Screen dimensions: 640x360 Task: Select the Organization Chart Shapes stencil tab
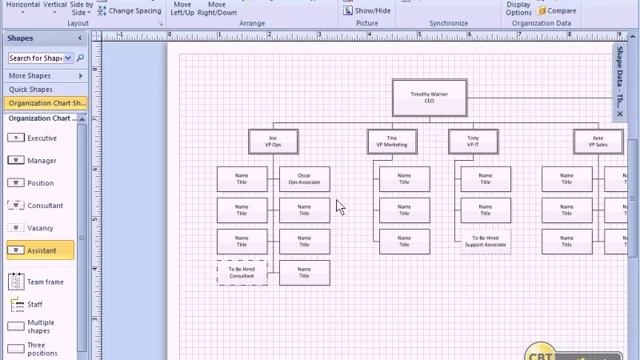point(46,103)
